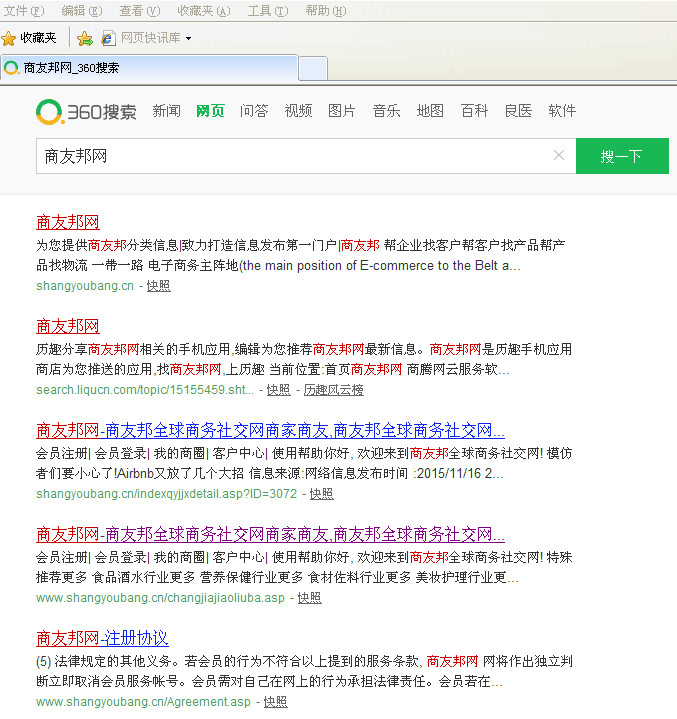The height and width of the screenshot is (719, 677).
Task: Select the 商友邦网_360搜索 browser tab
Action: pos(150,68)
